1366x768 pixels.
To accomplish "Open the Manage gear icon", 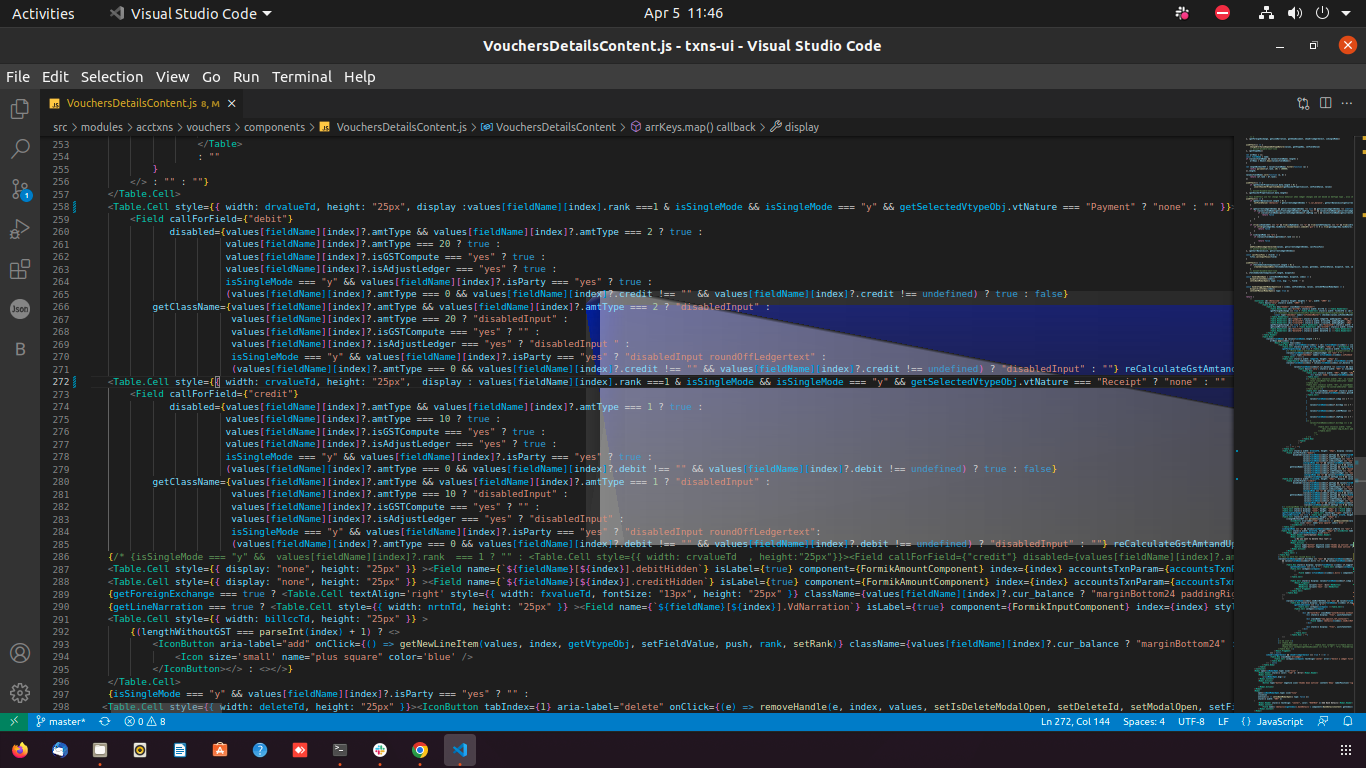I will pyautogui.click(x=19, y=692).
